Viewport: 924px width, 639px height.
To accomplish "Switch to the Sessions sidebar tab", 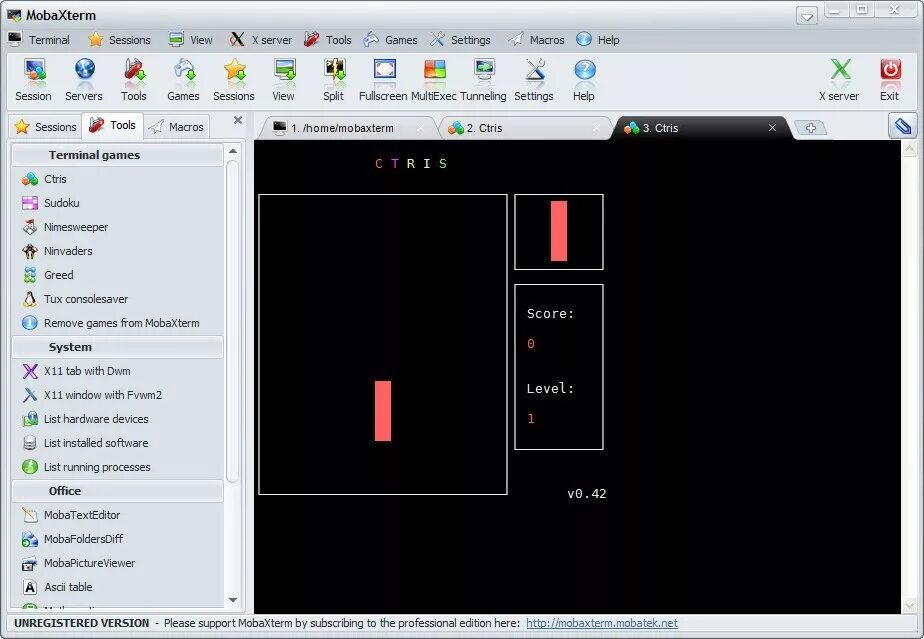I will point(46,127).
